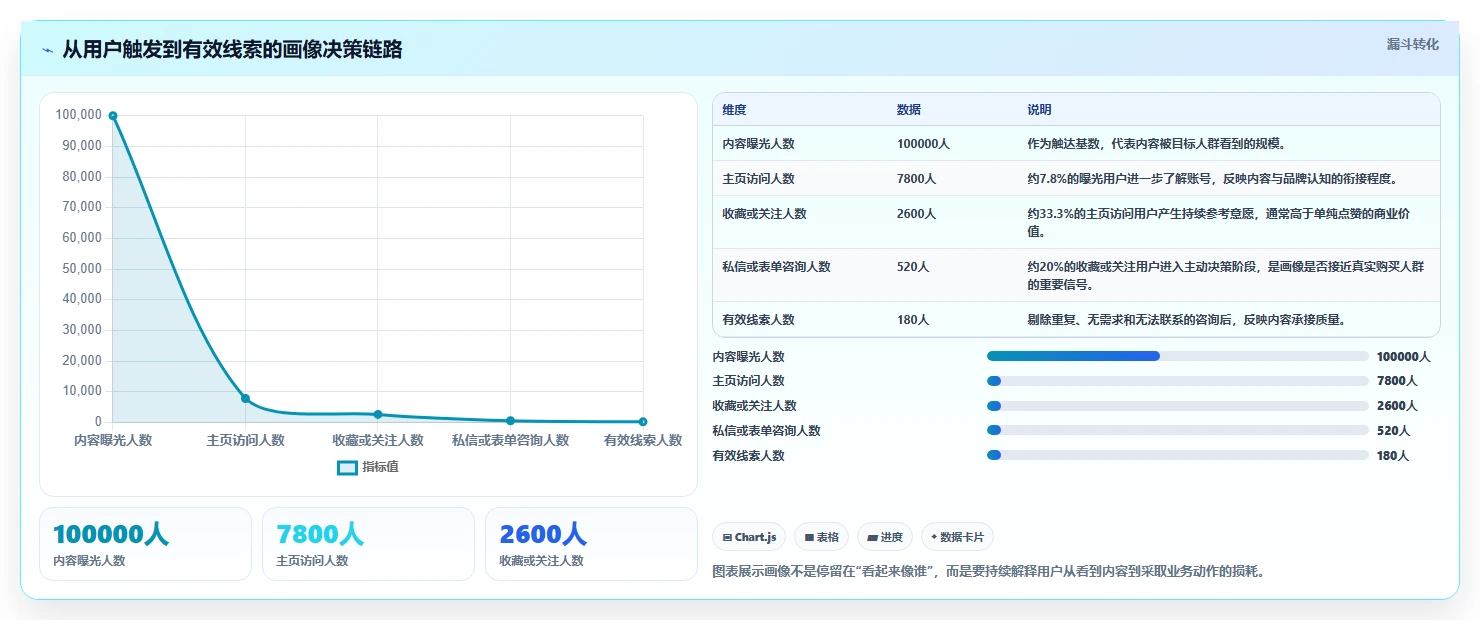Click the 100000人 value beside the progress bar
This screenshot has height=620, width=1480.
1403,356
